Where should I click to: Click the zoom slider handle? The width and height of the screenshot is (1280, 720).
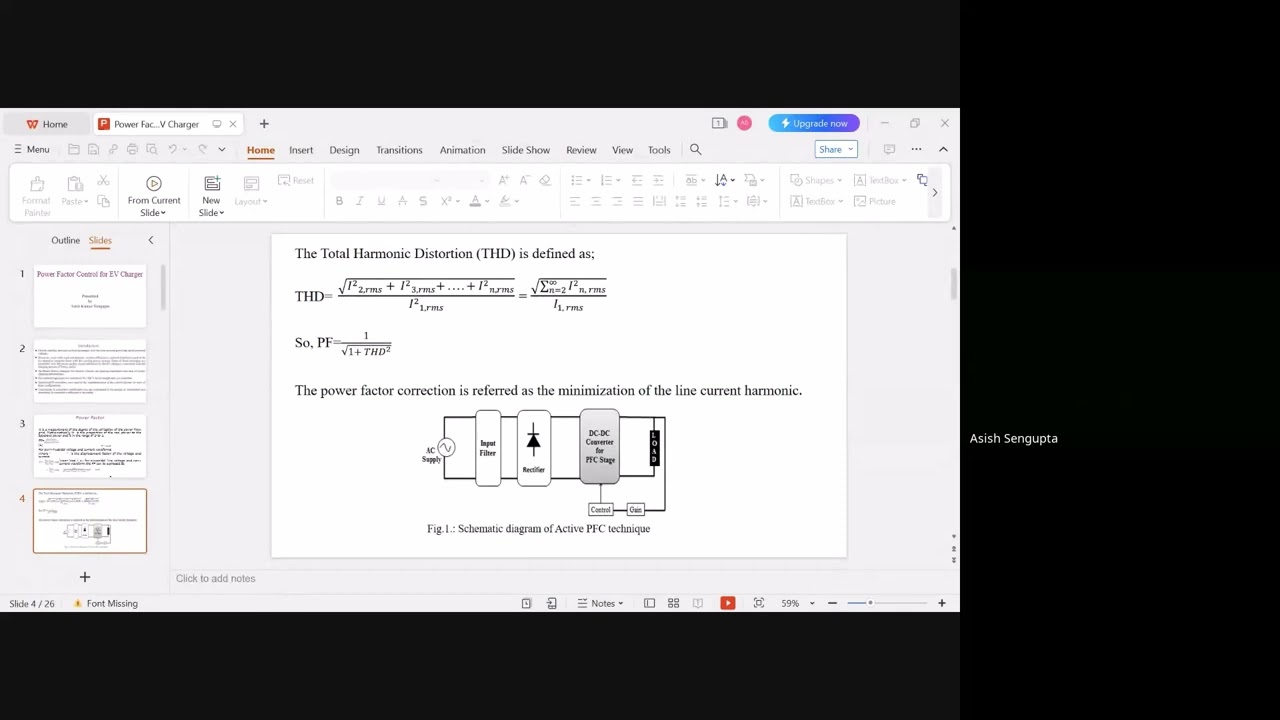[870, 603]
